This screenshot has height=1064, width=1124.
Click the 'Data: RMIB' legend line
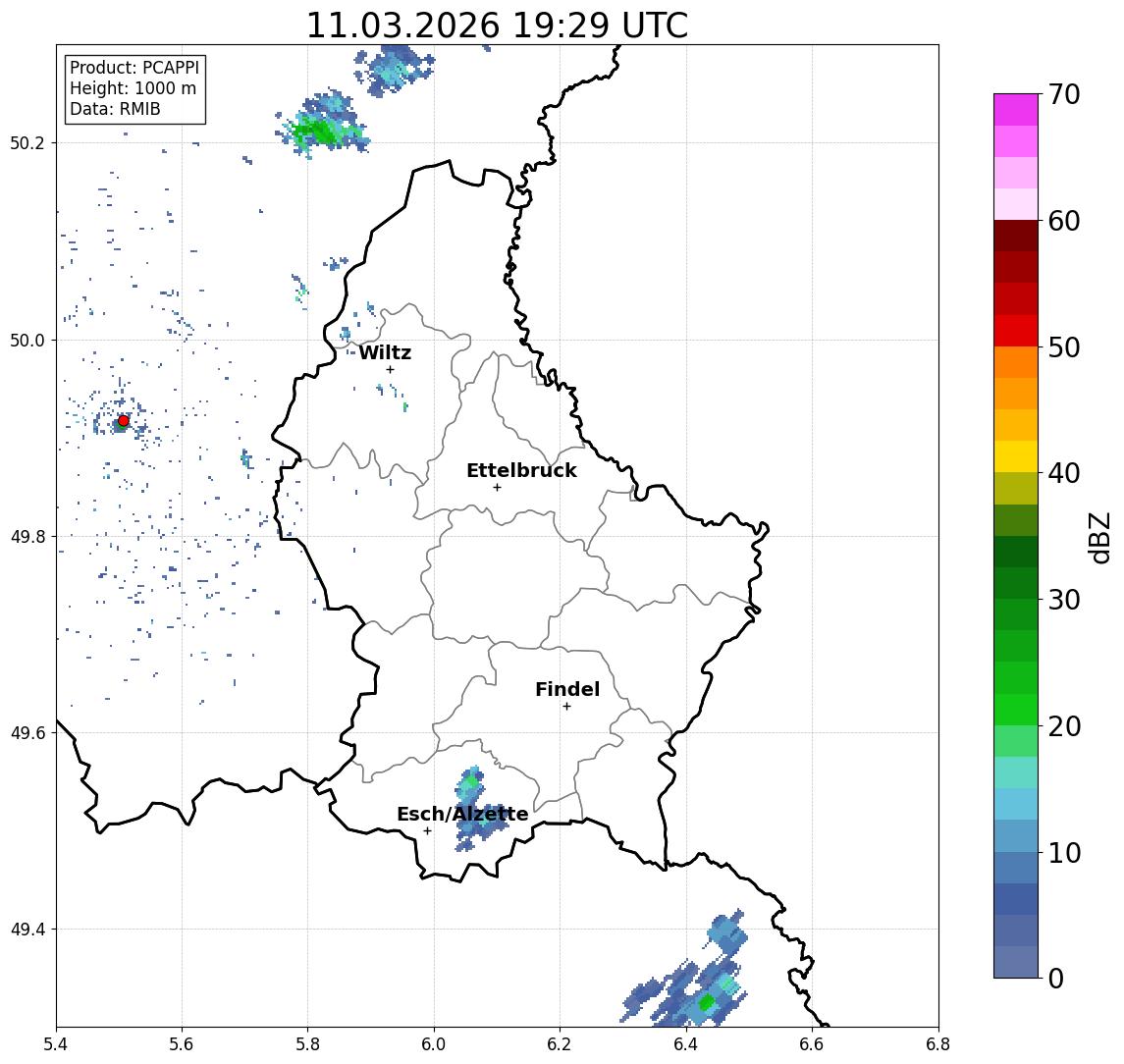(115, 109)
